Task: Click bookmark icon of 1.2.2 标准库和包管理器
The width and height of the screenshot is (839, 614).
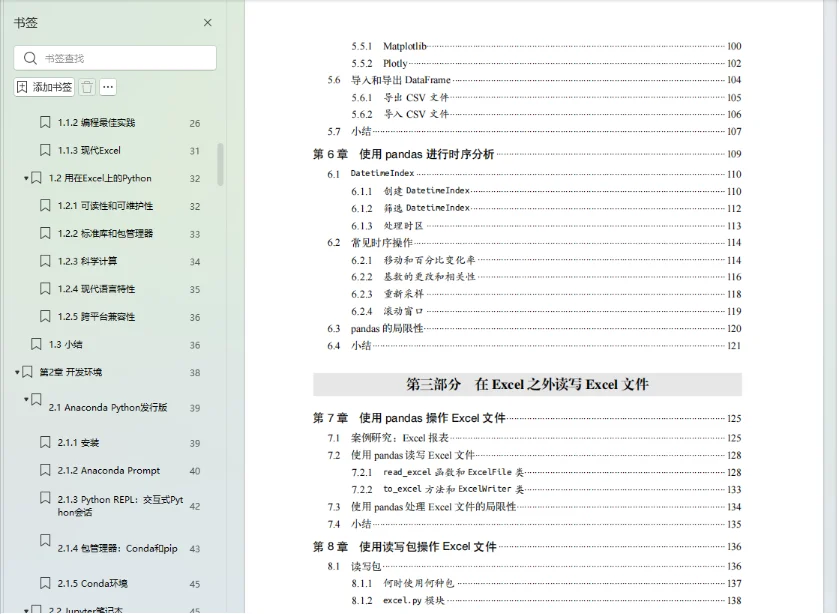Action: point(45,233)
